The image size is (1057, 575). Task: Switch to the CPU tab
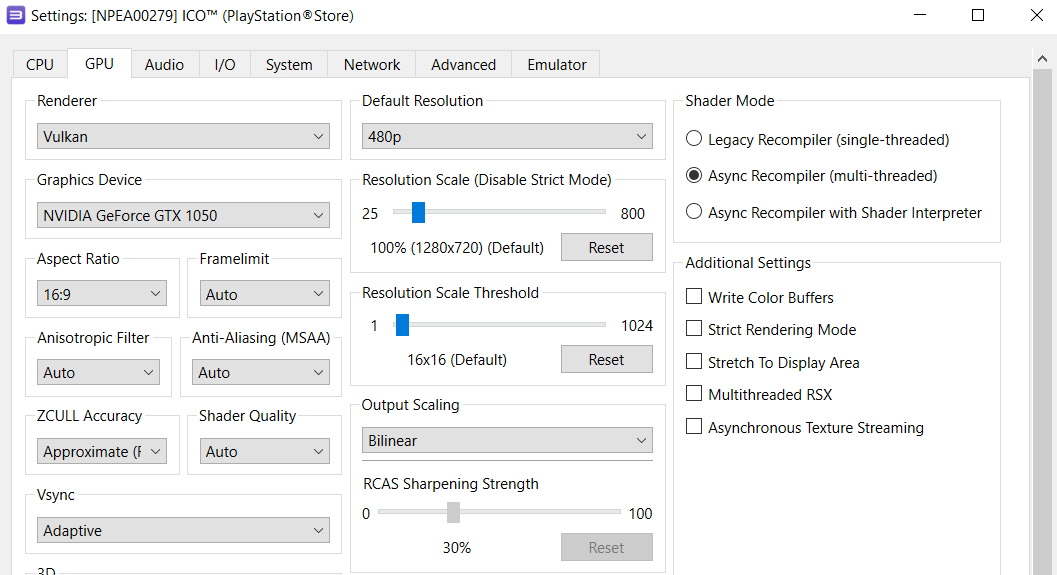tap(40, 64)
